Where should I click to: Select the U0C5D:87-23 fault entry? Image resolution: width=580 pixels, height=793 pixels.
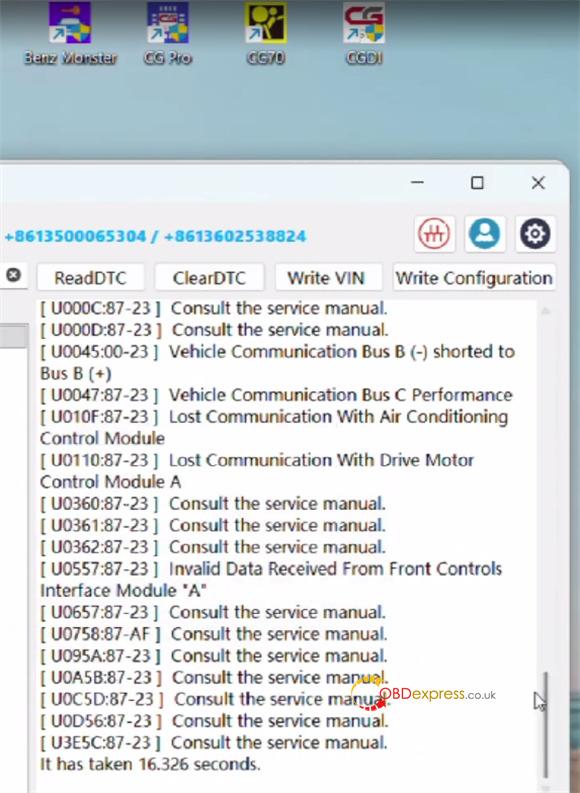(214, 699)
